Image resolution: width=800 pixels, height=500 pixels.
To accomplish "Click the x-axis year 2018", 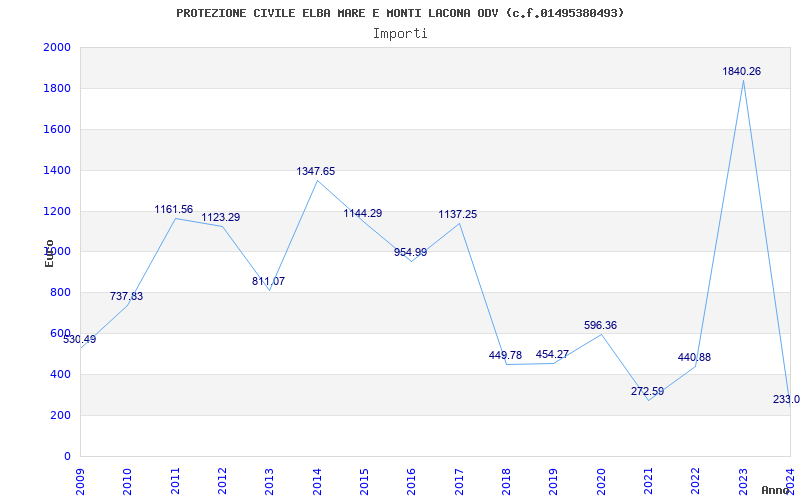I will (x=506, y=482).
